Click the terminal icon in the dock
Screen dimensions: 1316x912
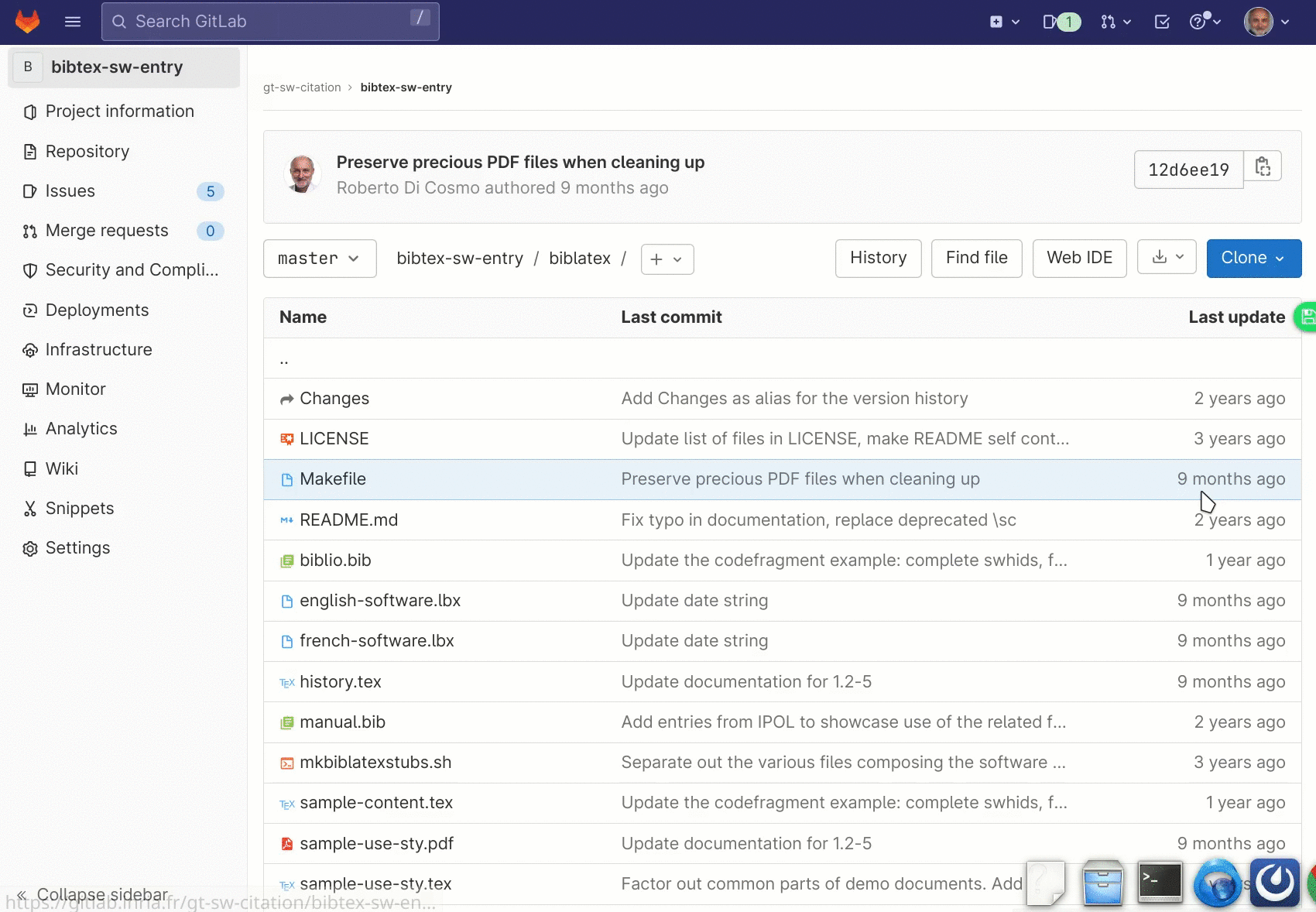click(x=1160, y=882)
